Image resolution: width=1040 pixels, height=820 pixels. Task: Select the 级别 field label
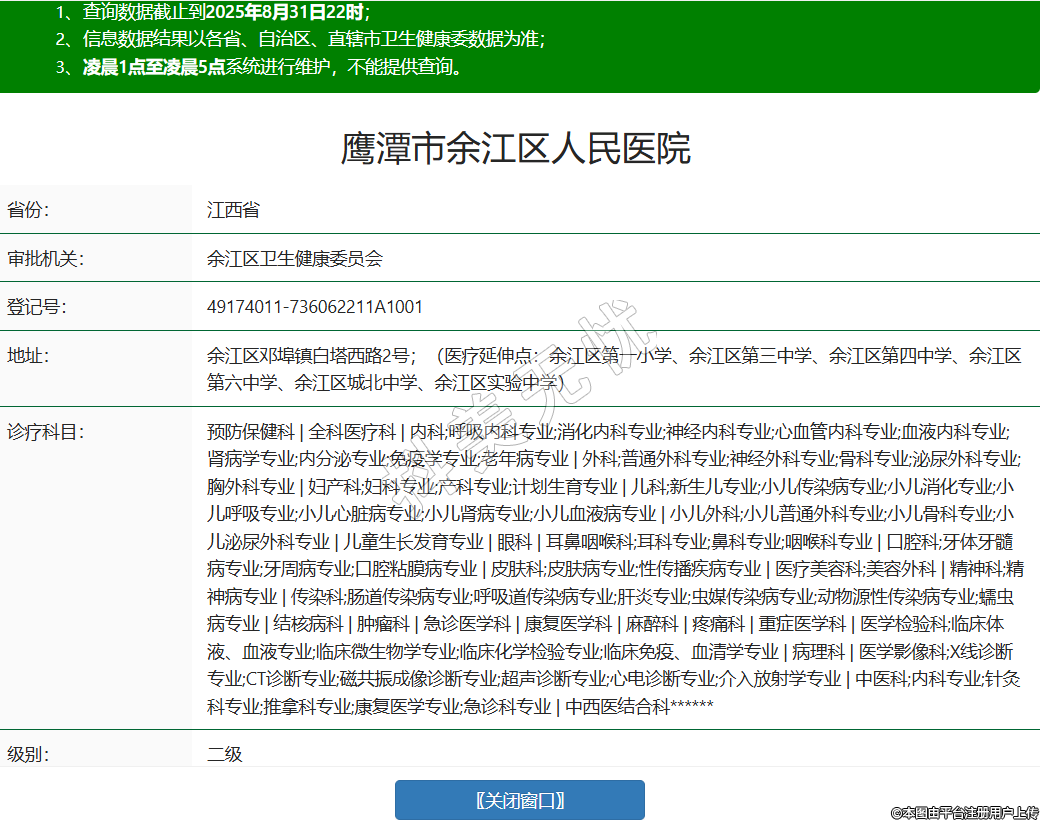click(28, 754)
